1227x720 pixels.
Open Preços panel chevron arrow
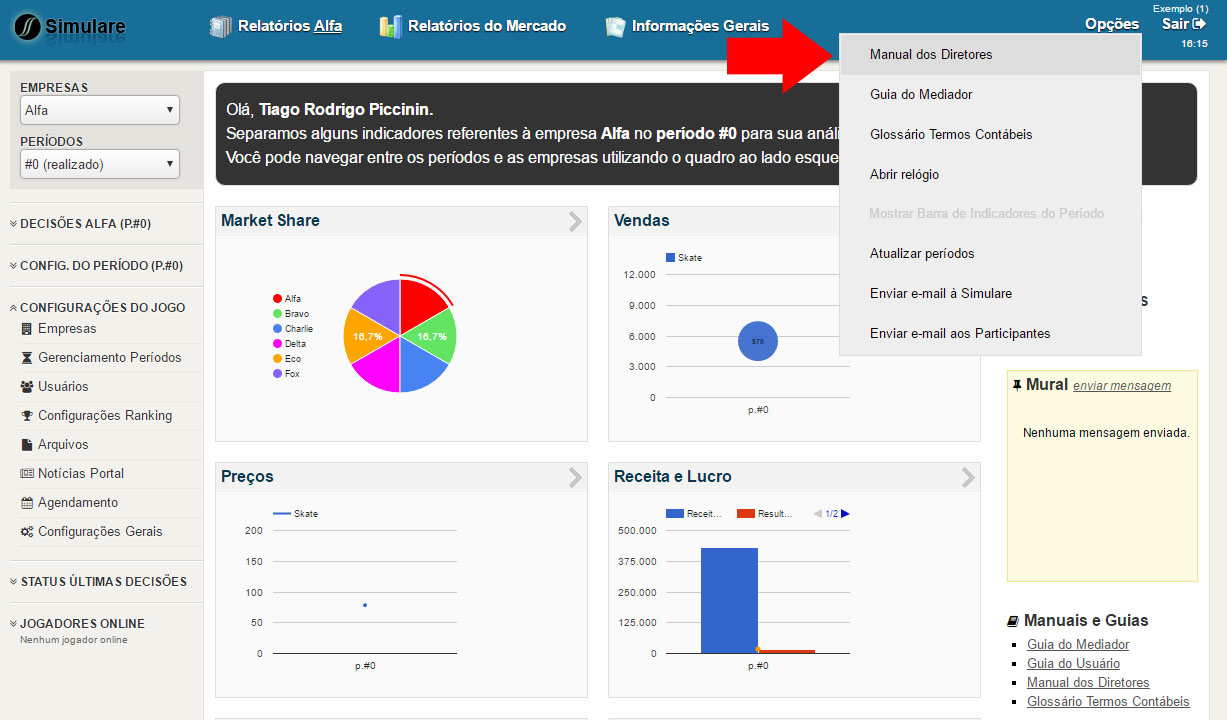(575, 477)
